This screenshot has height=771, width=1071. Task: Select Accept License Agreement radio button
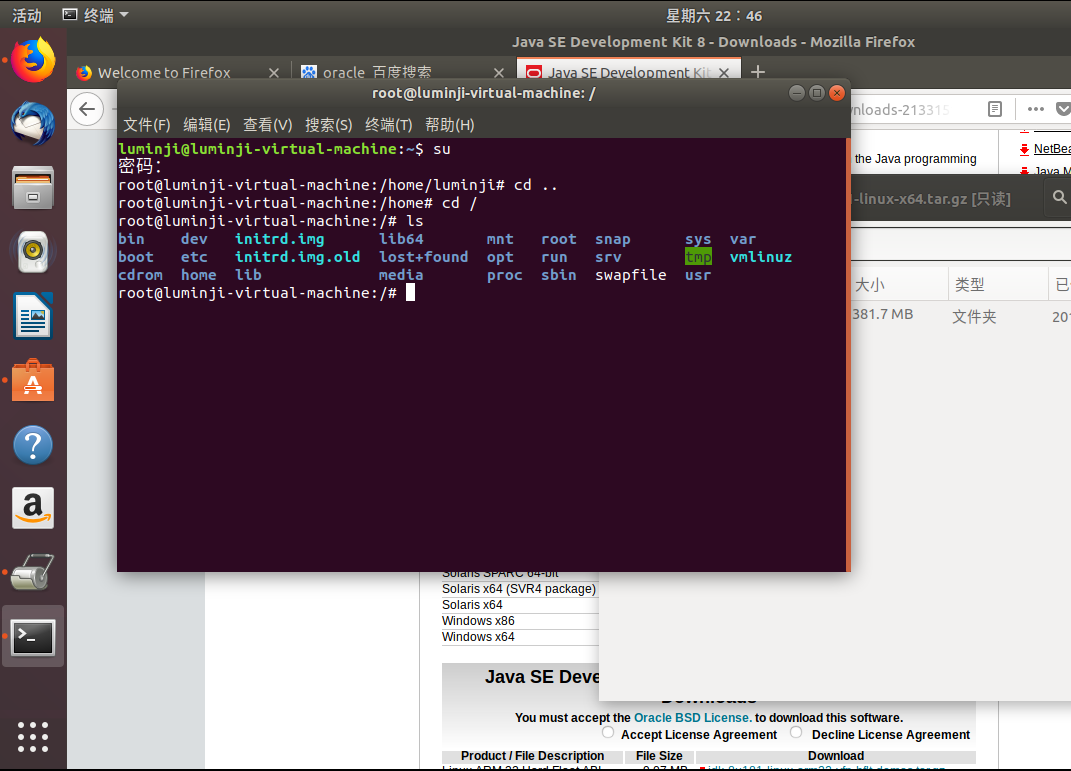click(608, 732)
